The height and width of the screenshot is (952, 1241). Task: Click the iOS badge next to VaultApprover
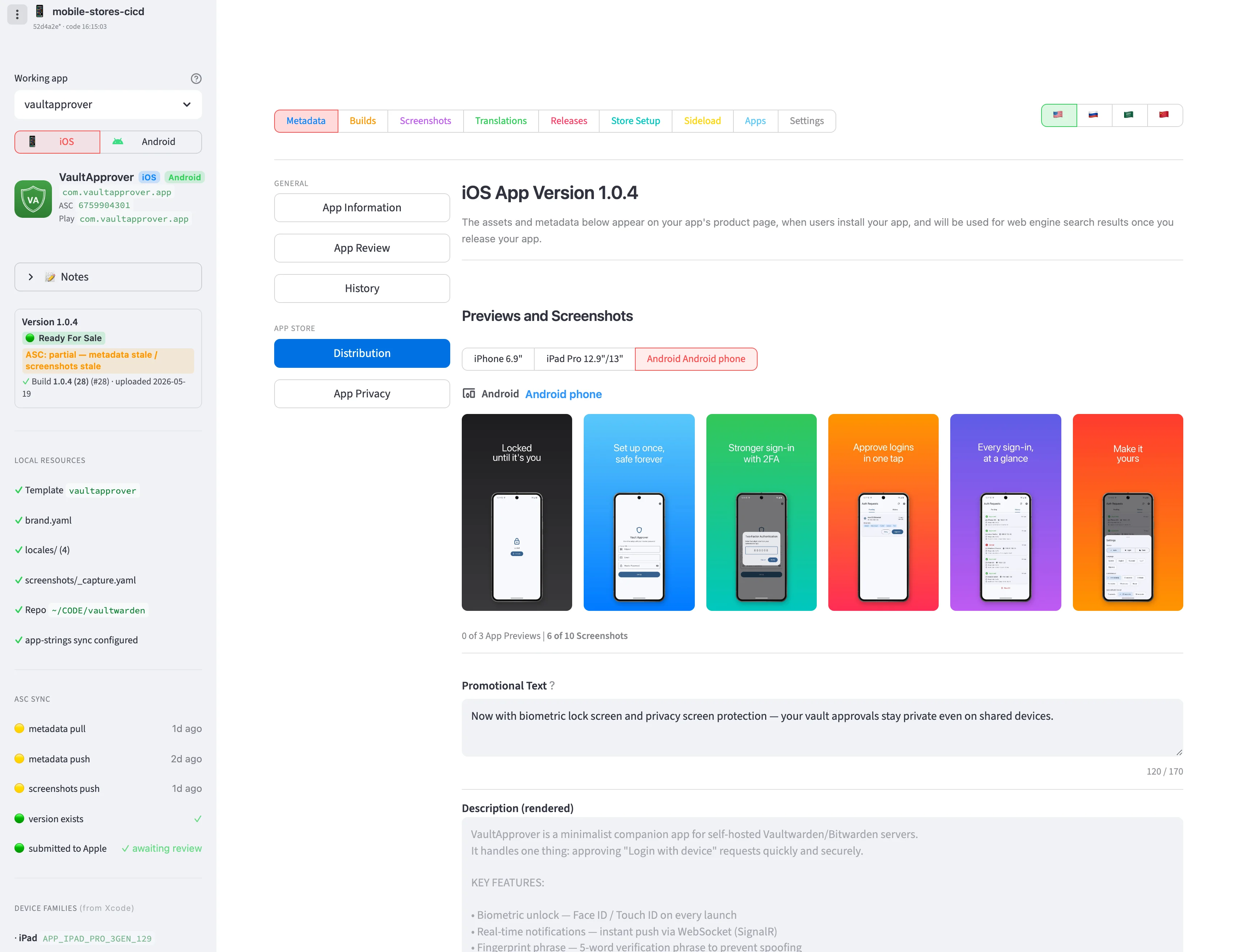pyautogui.click(x=149, y=177)
